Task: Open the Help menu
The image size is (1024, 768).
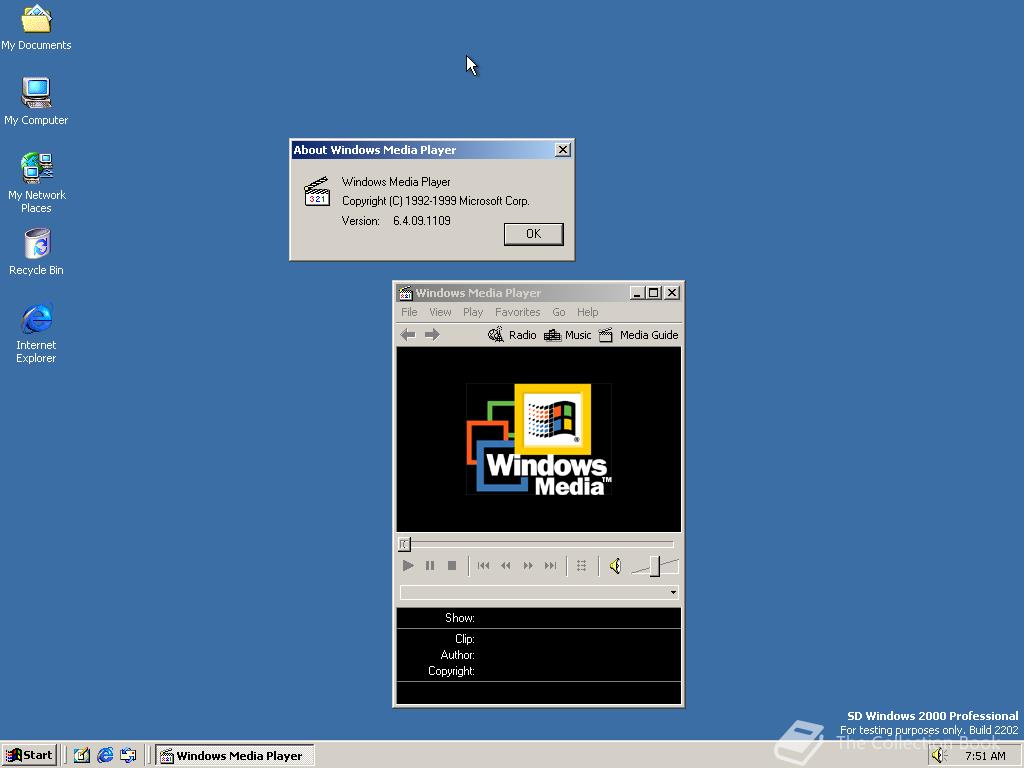Action: coord(587,312)
